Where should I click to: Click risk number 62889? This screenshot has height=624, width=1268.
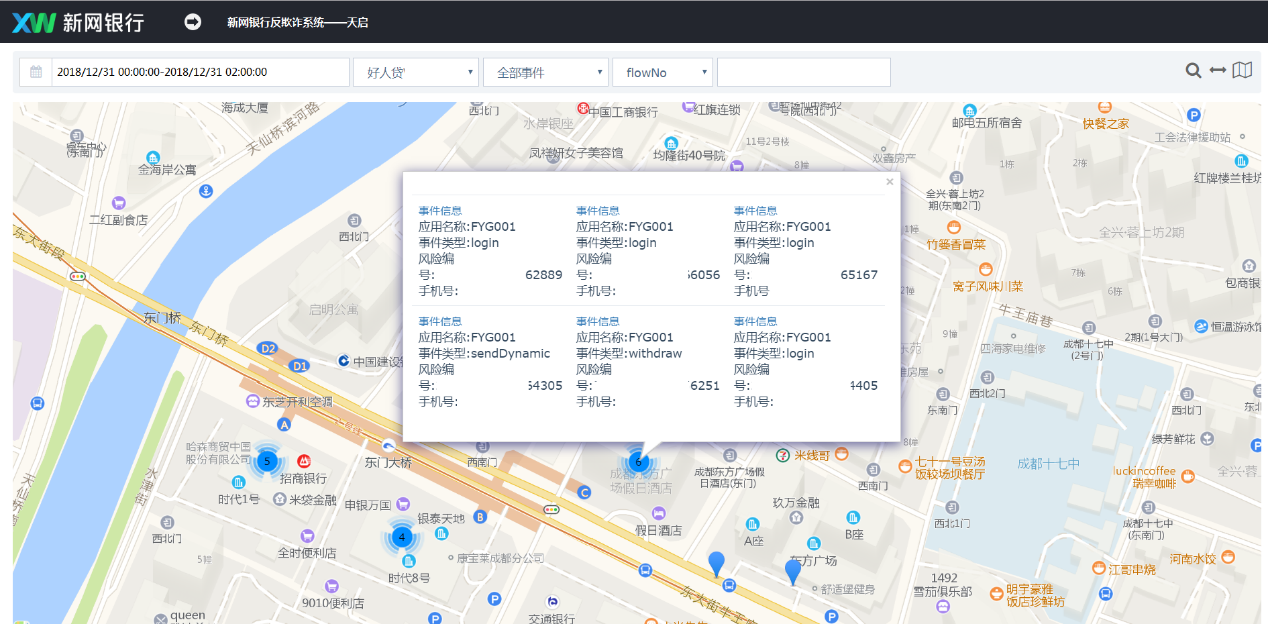click(544, 275)
